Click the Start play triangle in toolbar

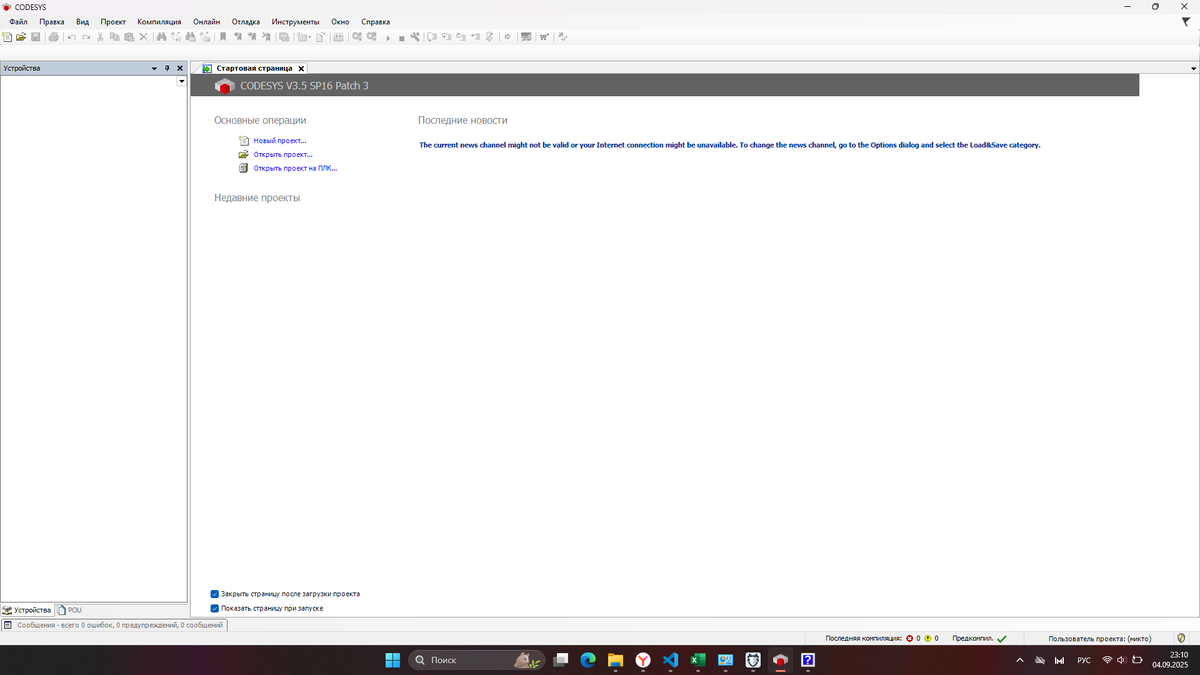coord(388,38)
